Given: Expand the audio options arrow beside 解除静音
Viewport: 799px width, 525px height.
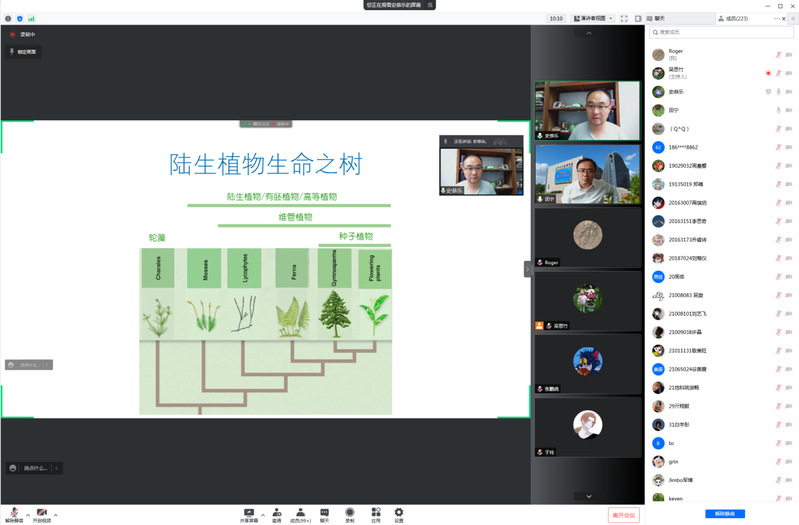Looking at the screenshot, I should (x=28, y=513).
